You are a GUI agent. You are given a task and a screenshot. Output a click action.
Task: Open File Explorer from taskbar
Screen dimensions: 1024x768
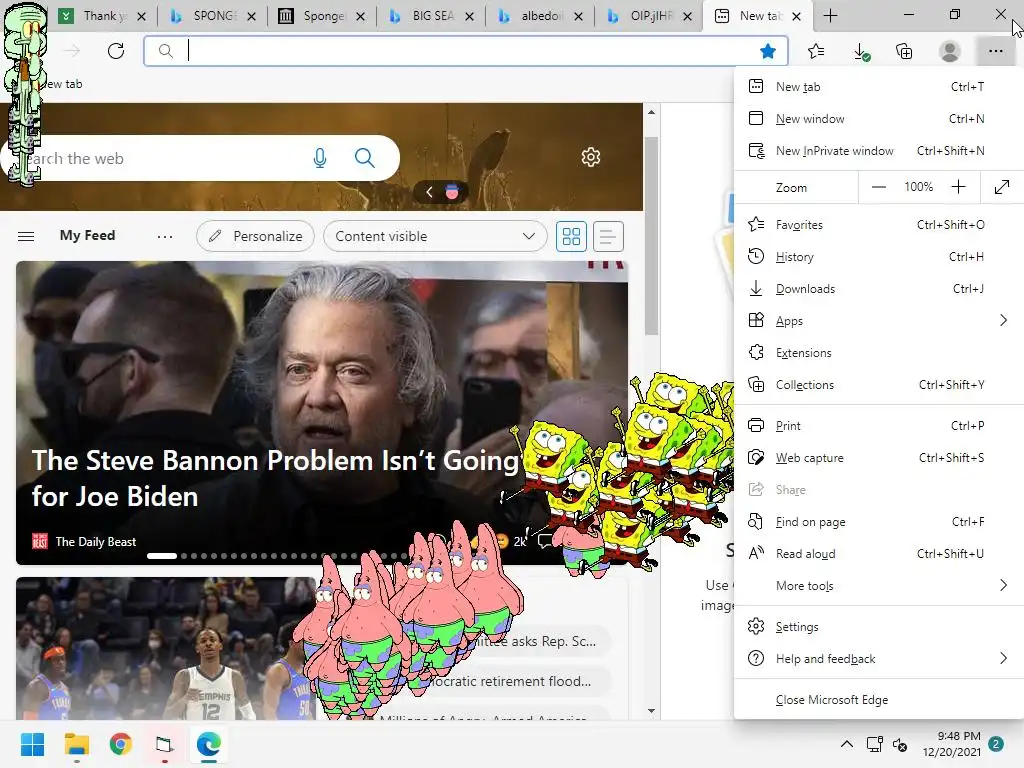76,744
